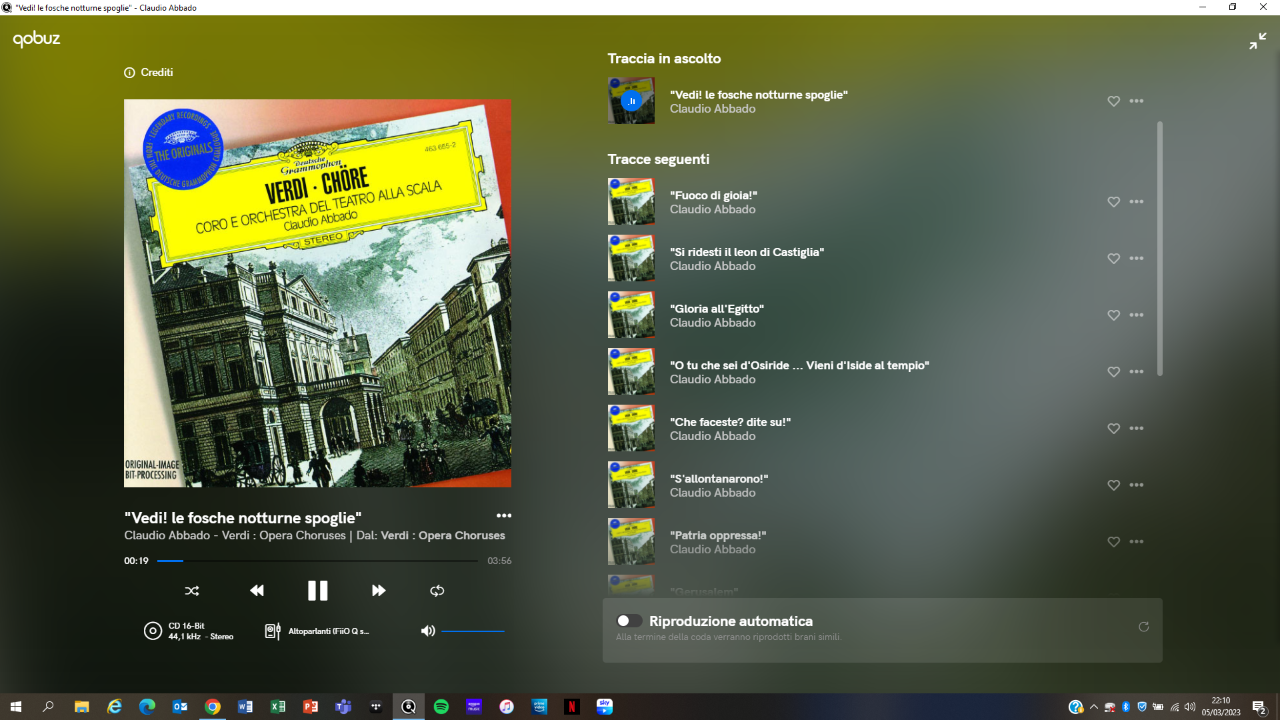Play "O tu che sei d'Osiride" track
Screen dimensions: 1280x720
(799, 365)
